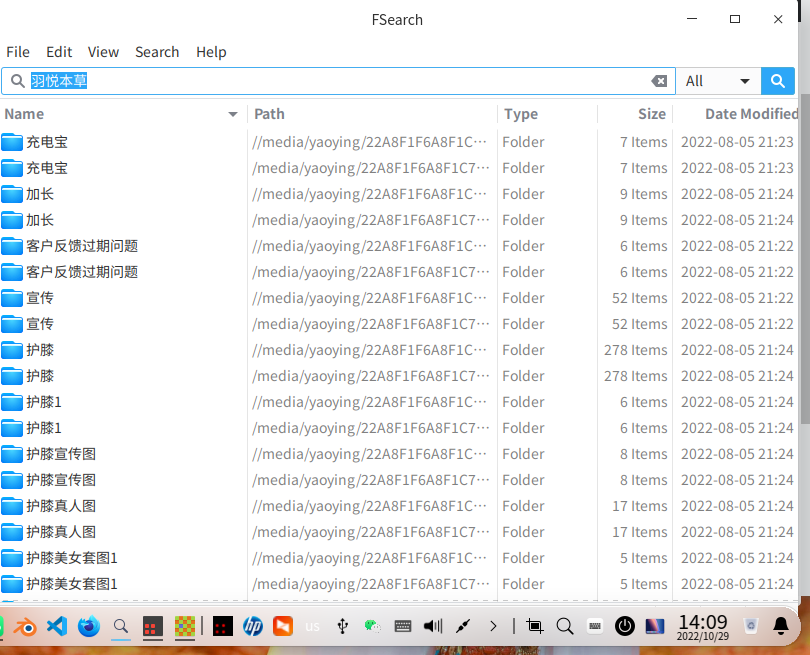Clear the search text with the backspace icon

tap(659, 80)
